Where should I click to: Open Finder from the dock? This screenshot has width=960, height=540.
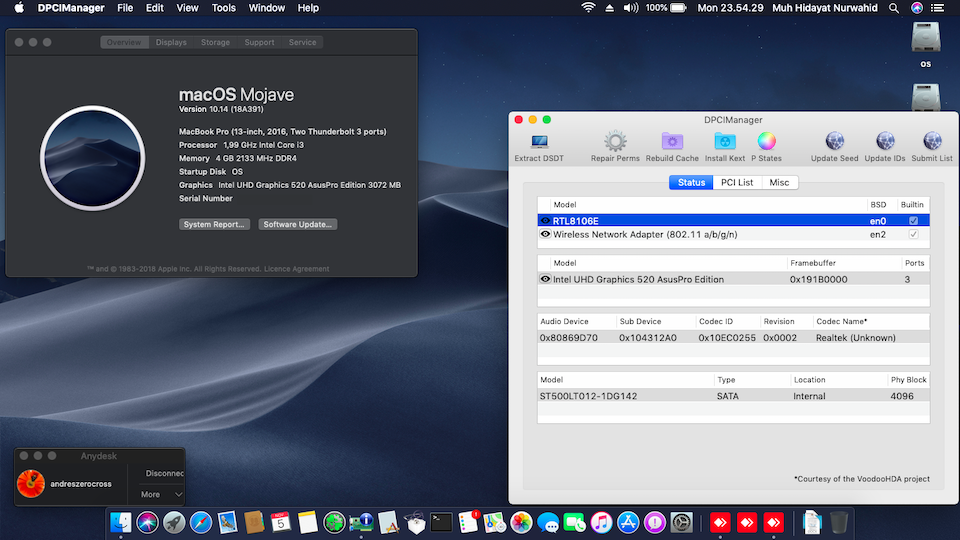click(121, 523)
